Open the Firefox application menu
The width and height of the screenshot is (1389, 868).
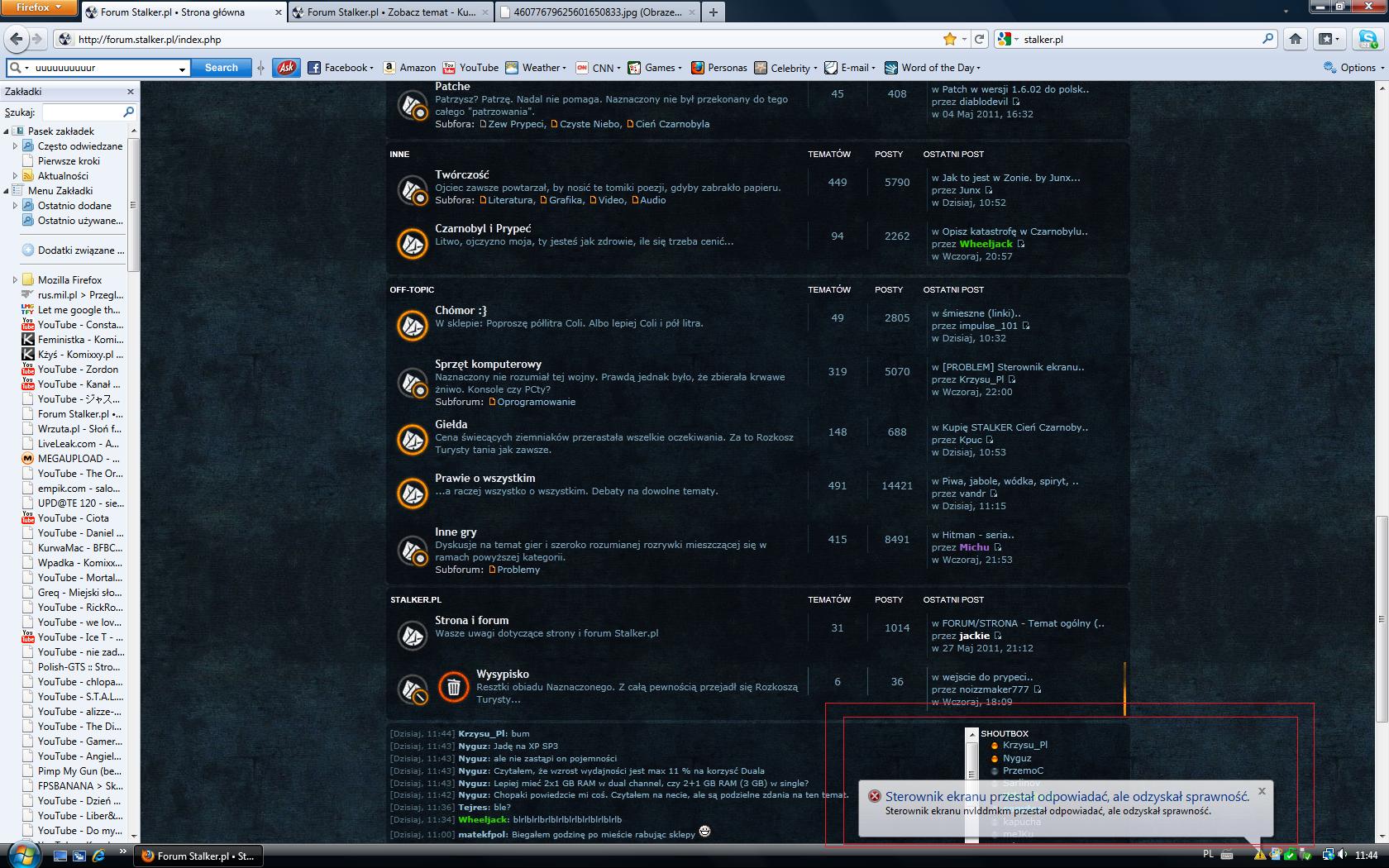(39, 7)
